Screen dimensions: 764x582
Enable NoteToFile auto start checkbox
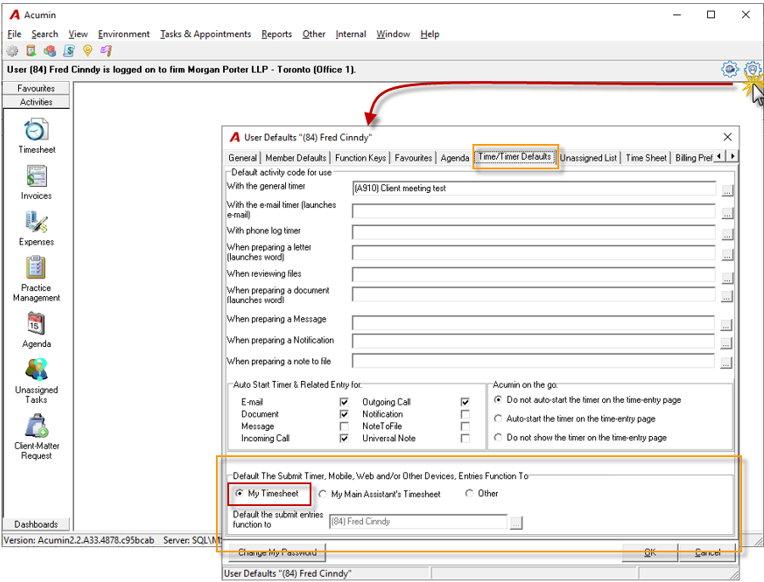(465, 427)
